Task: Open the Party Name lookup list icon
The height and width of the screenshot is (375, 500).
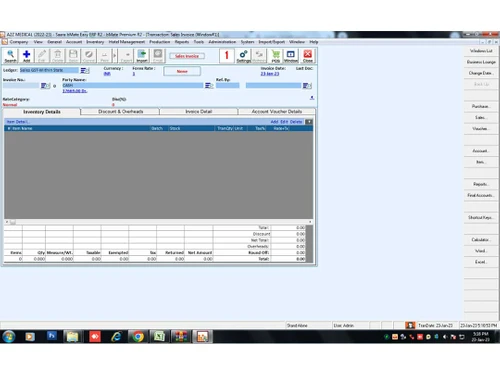Action: click(209, 86)
